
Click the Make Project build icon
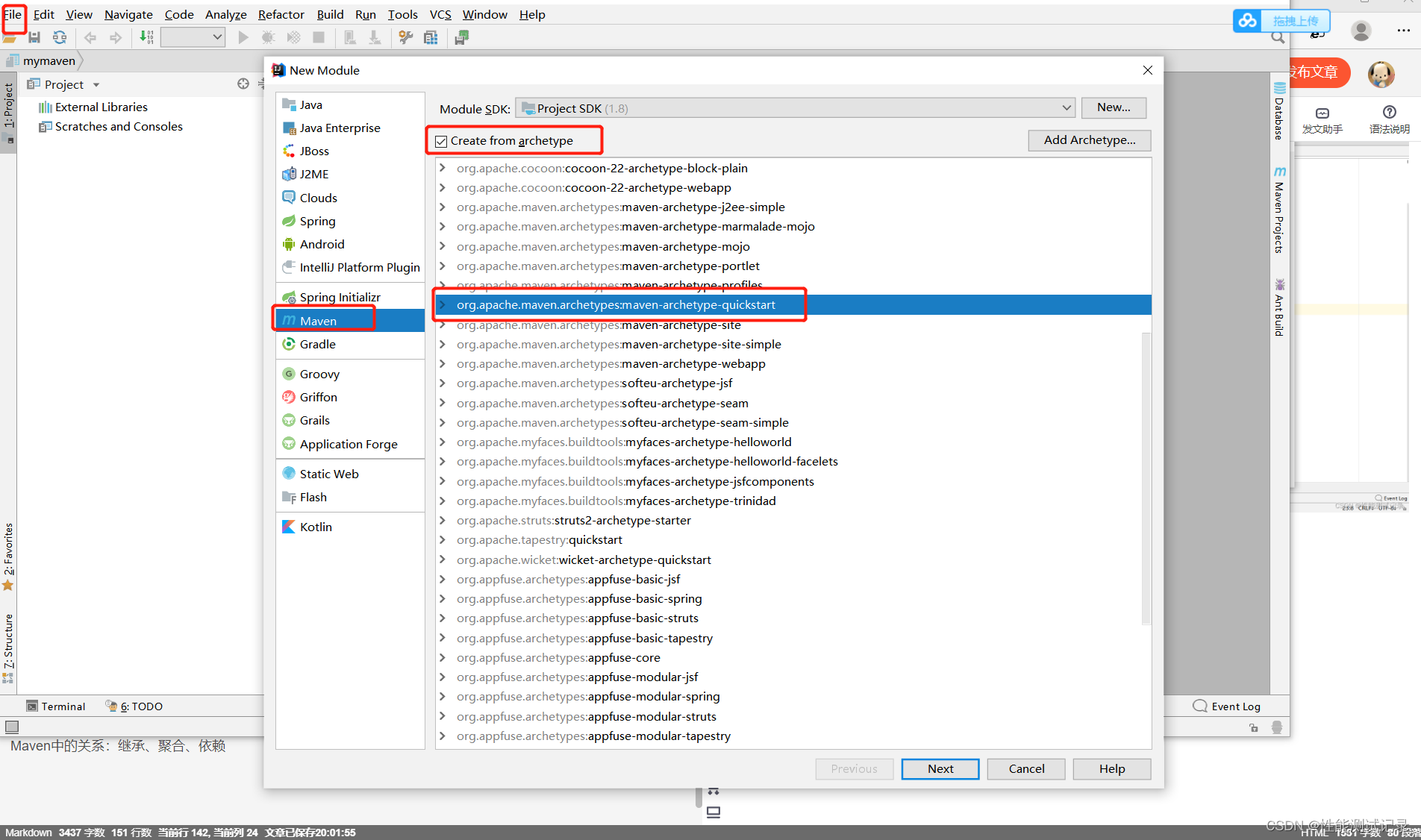(x=147, y=37)
